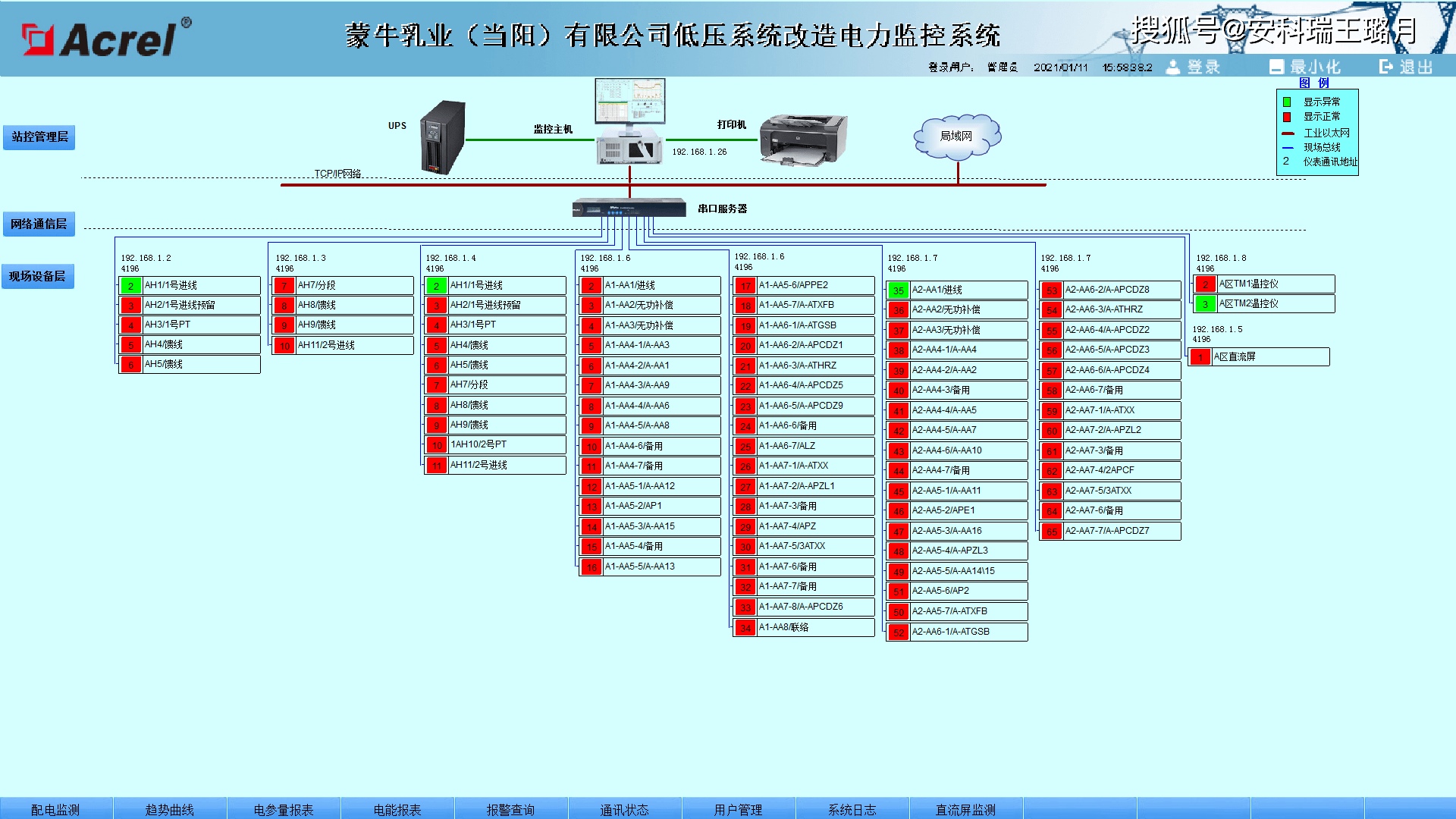Open the 系统日志 tab
The width and height of the screenshot is (1456, 819).
coord(852,809)
